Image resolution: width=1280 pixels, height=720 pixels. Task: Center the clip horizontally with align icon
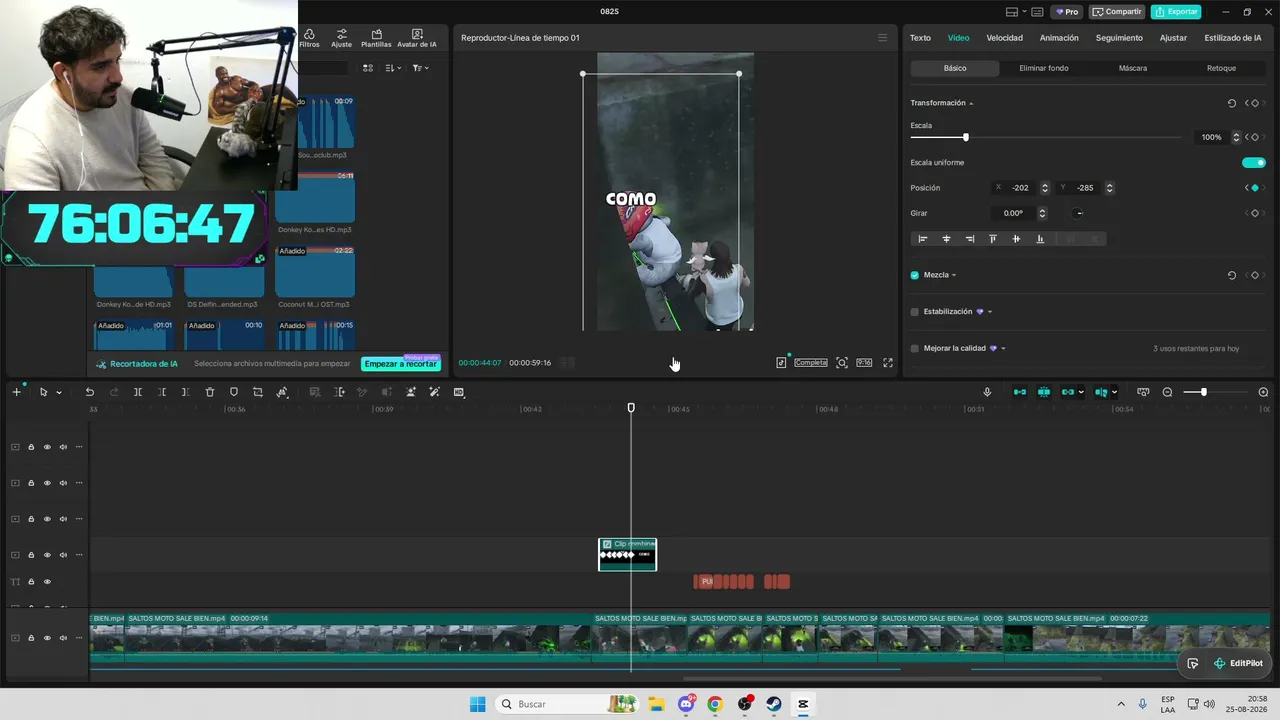click(x=946, y=239)
